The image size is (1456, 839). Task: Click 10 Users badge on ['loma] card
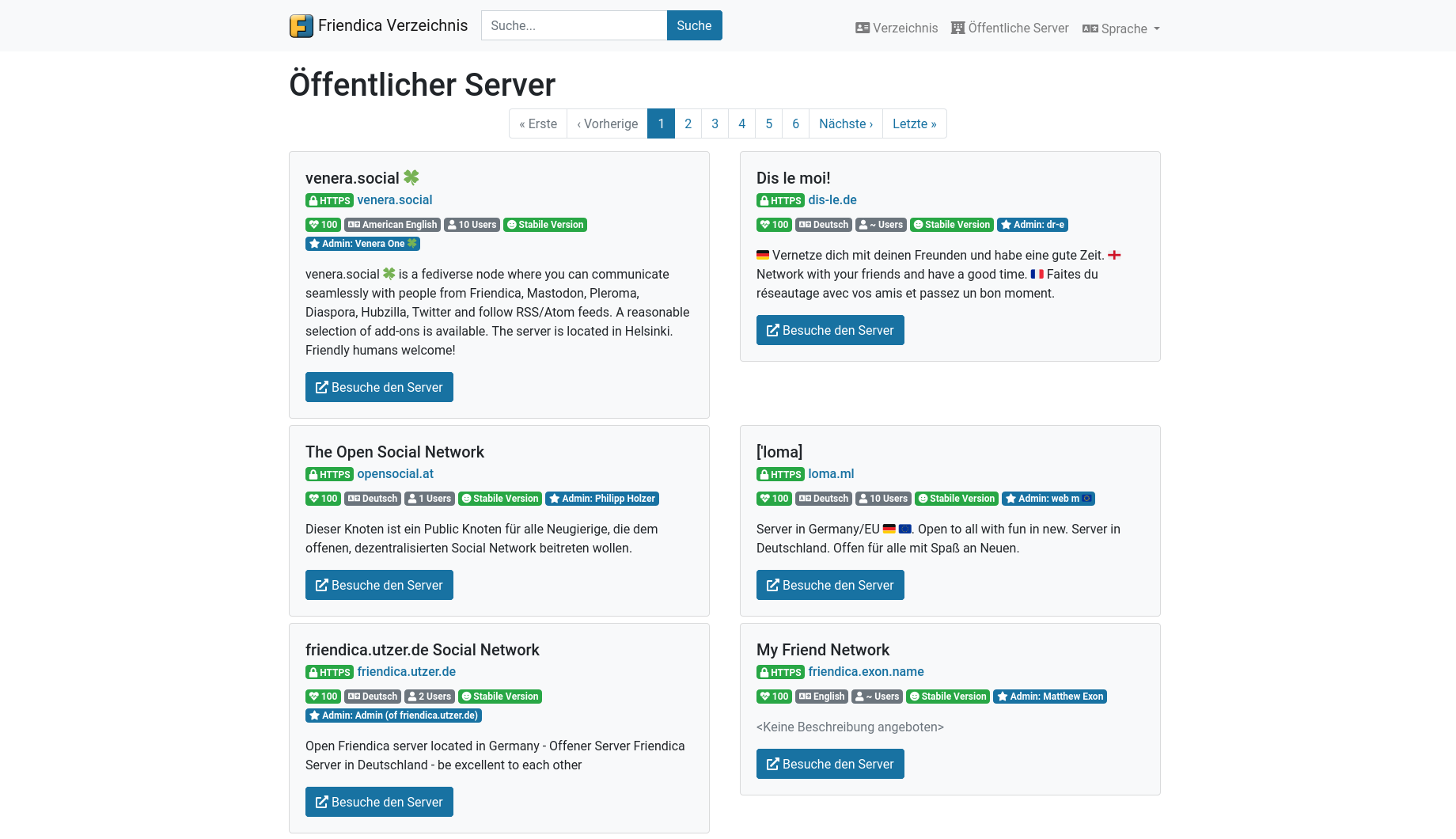tap(883, 499)
